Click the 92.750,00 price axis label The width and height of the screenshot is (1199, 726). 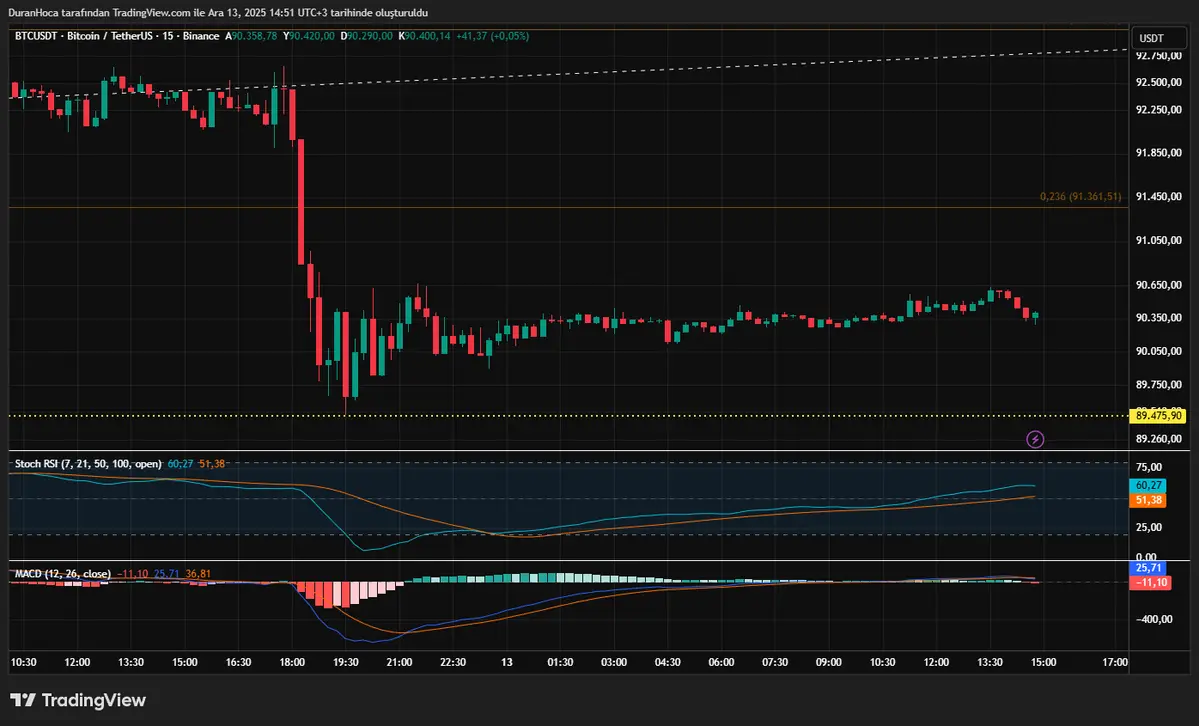coord(1158,56)
